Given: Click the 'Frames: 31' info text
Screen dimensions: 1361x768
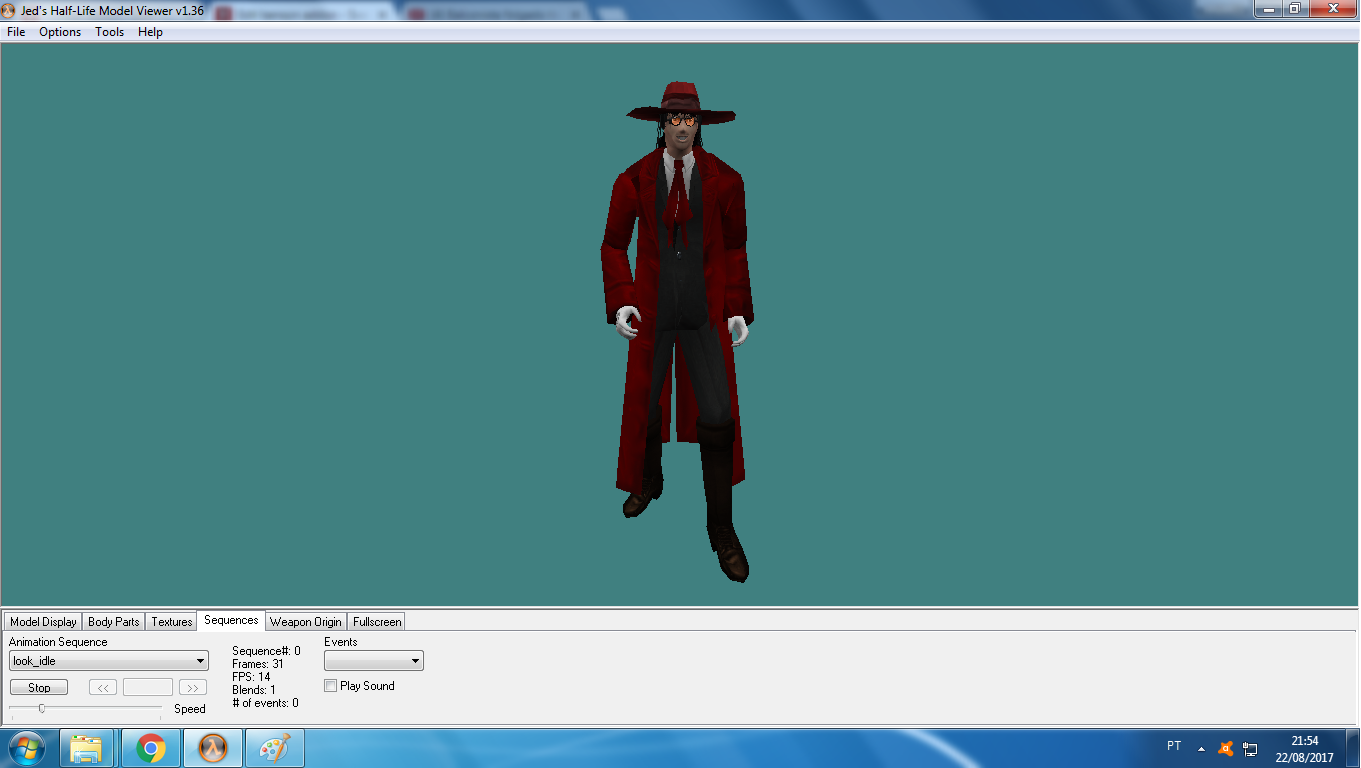Looking at the screenshot, I should pyautogui.click(x=257, y=664).
